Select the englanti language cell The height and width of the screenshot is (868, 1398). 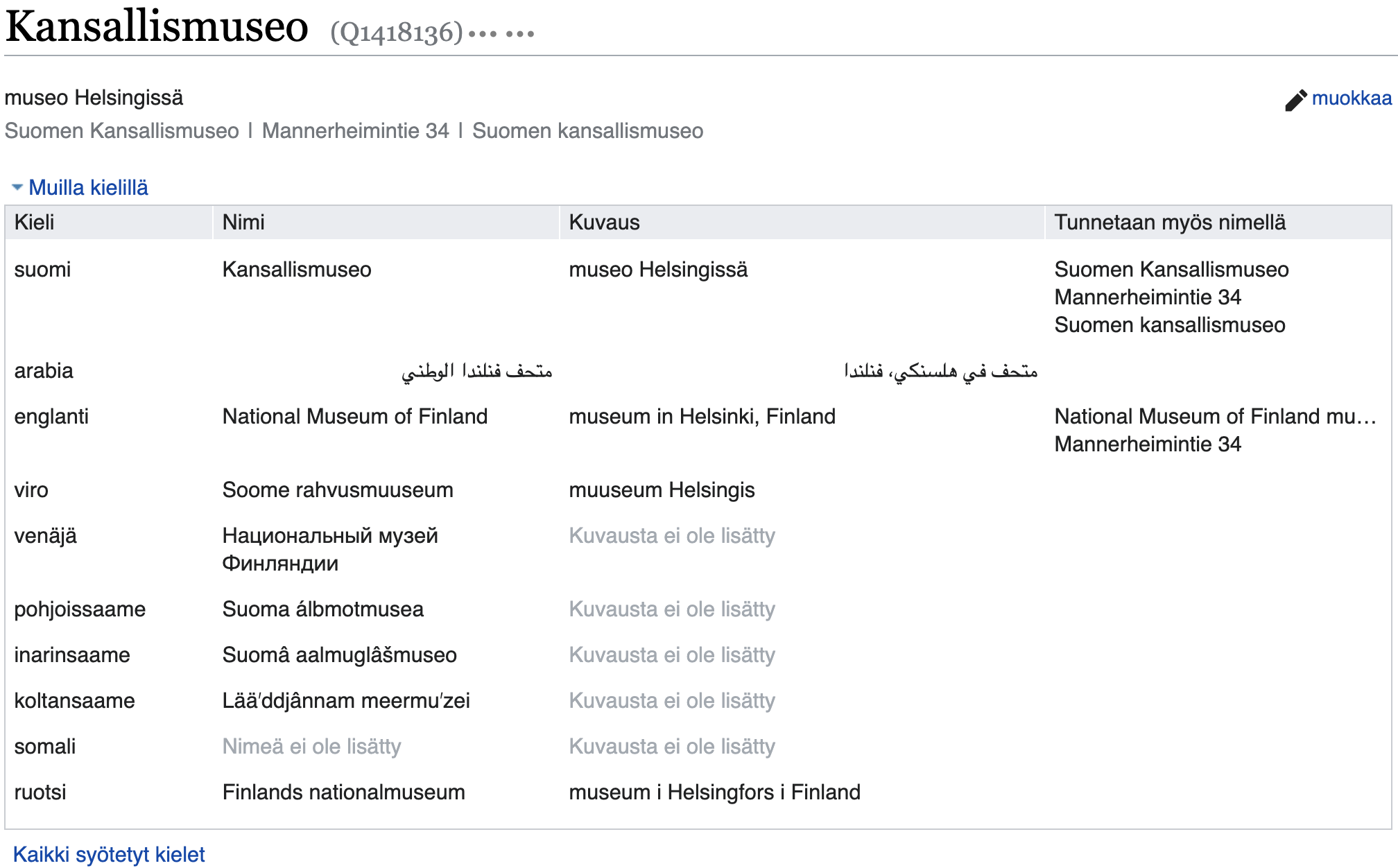click(x=51, y=417)
